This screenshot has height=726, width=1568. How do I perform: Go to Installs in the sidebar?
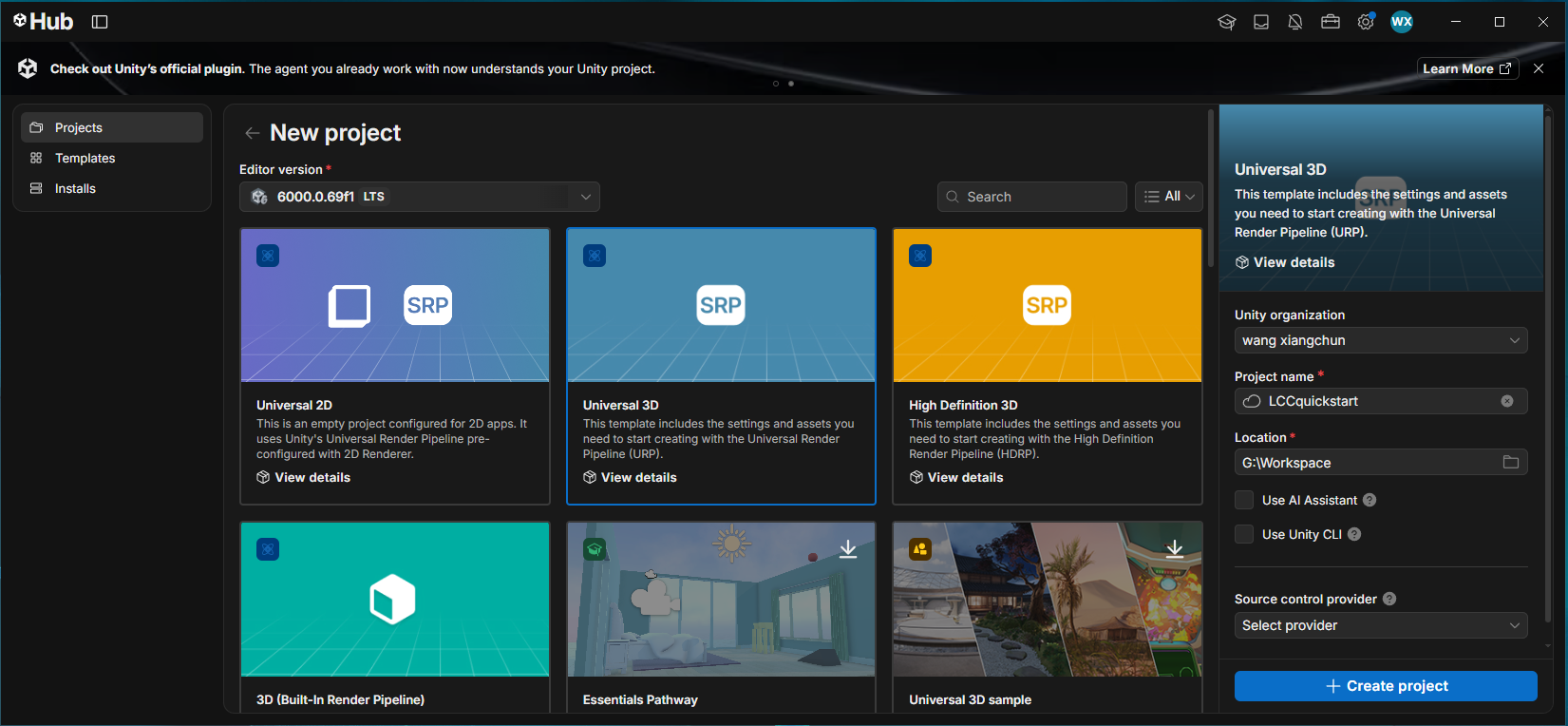click(x=112, y=188)
